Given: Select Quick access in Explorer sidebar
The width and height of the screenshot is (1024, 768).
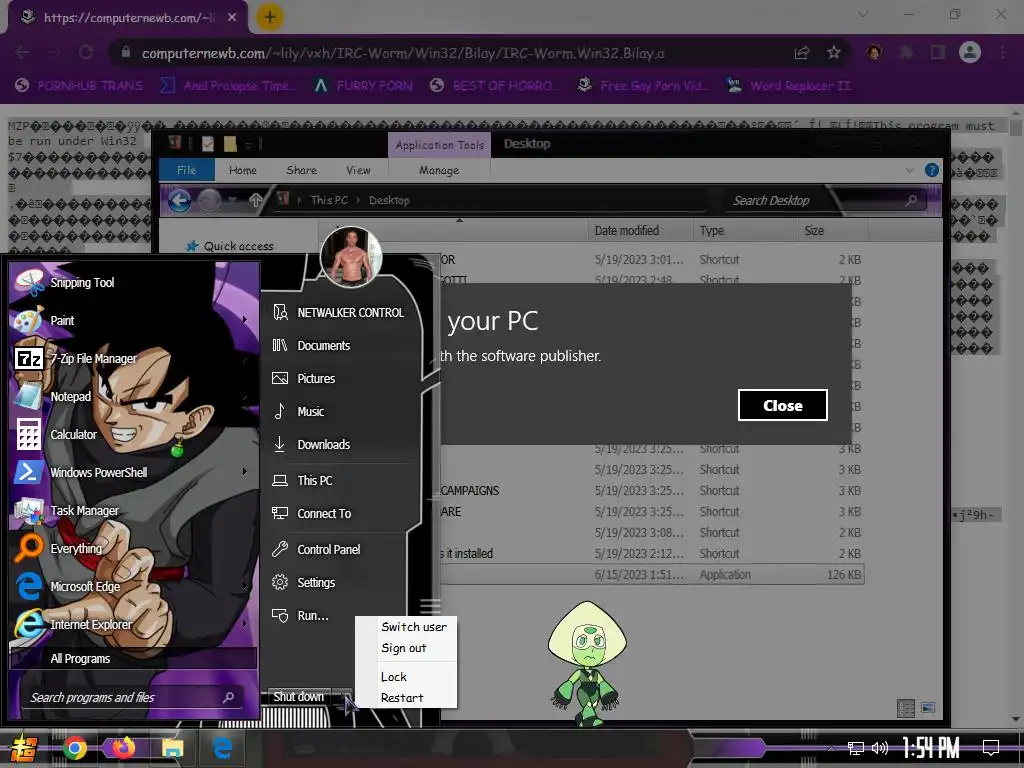Looking at the screenshot, I should pyautogui.click(x=230, y=246).
